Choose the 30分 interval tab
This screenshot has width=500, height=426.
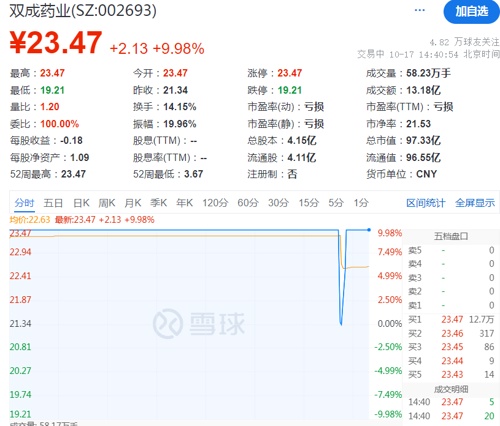[279, 202]
